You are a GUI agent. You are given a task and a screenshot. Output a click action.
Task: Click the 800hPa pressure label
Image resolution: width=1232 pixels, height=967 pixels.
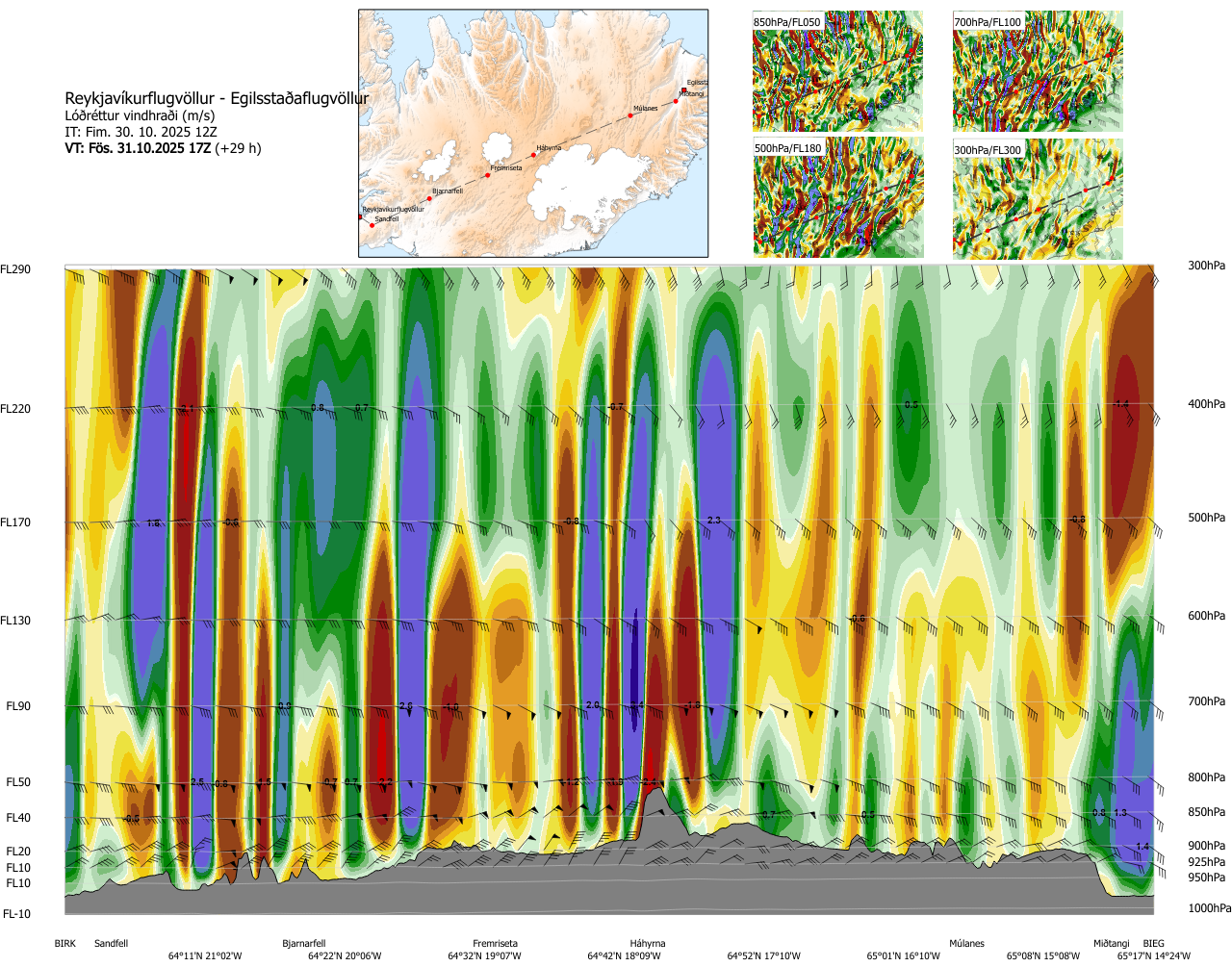click(1207, 777)
